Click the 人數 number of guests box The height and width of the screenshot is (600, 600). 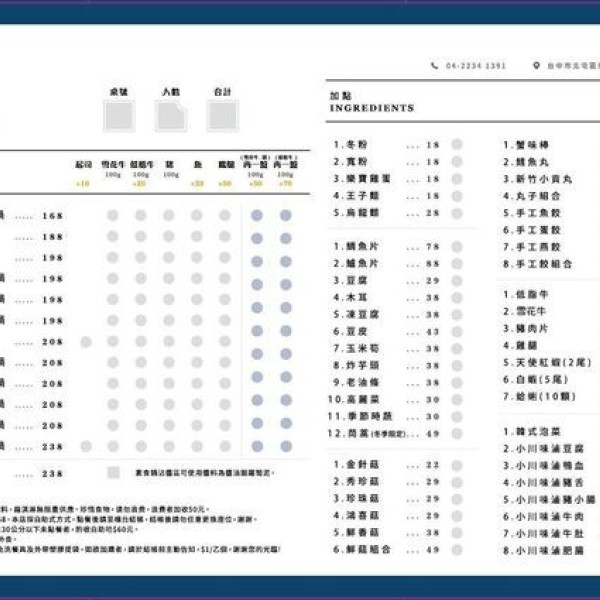pyautogui.click(x=171, y=115)
